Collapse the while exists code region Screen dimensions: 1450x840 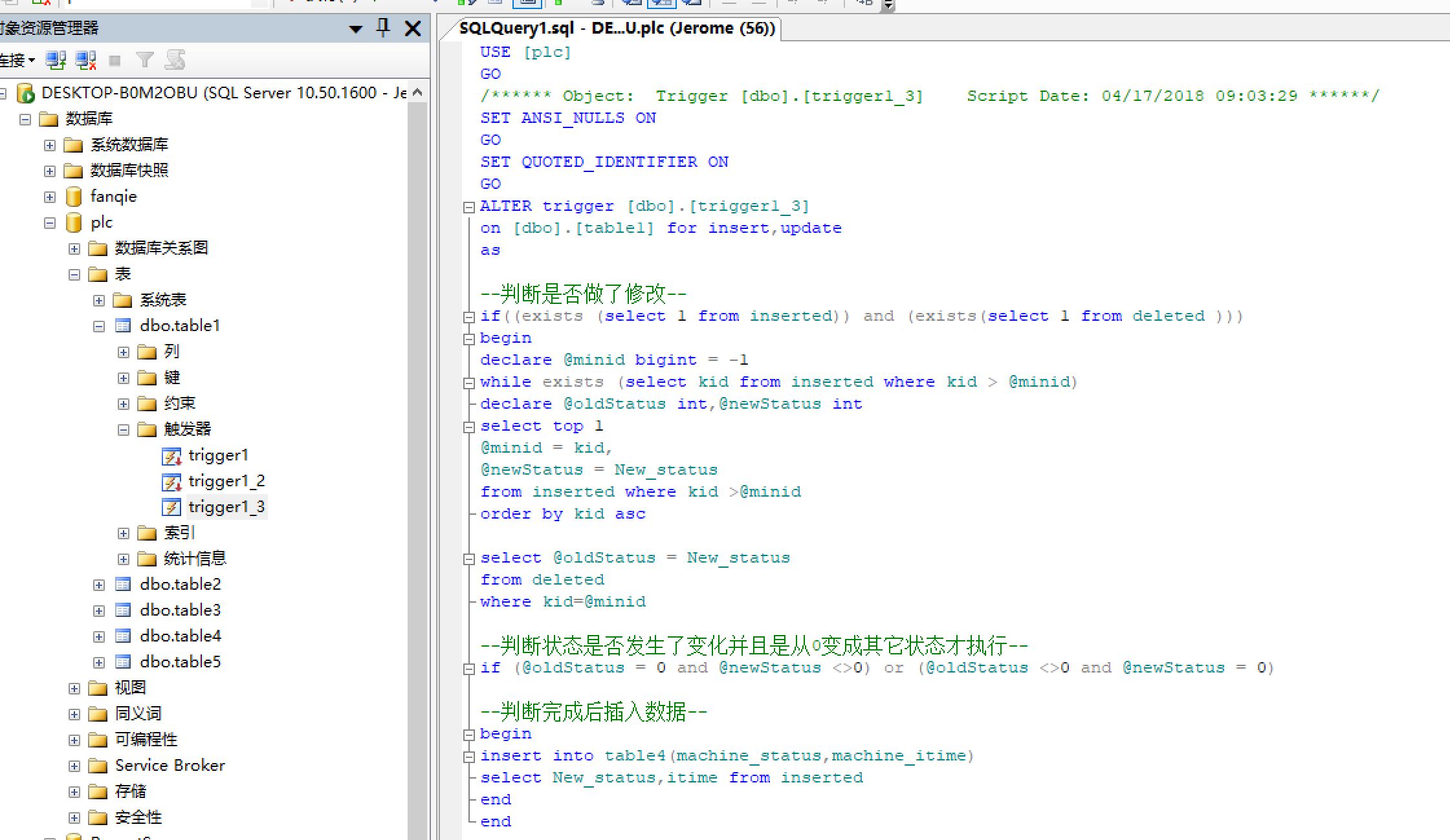coord(469,383)
